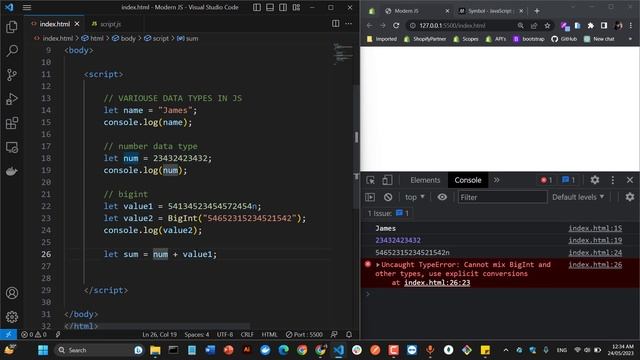This screenshot has height=360, width=640.
Task: Open More Actions in editor title
Action: [349, 24]
